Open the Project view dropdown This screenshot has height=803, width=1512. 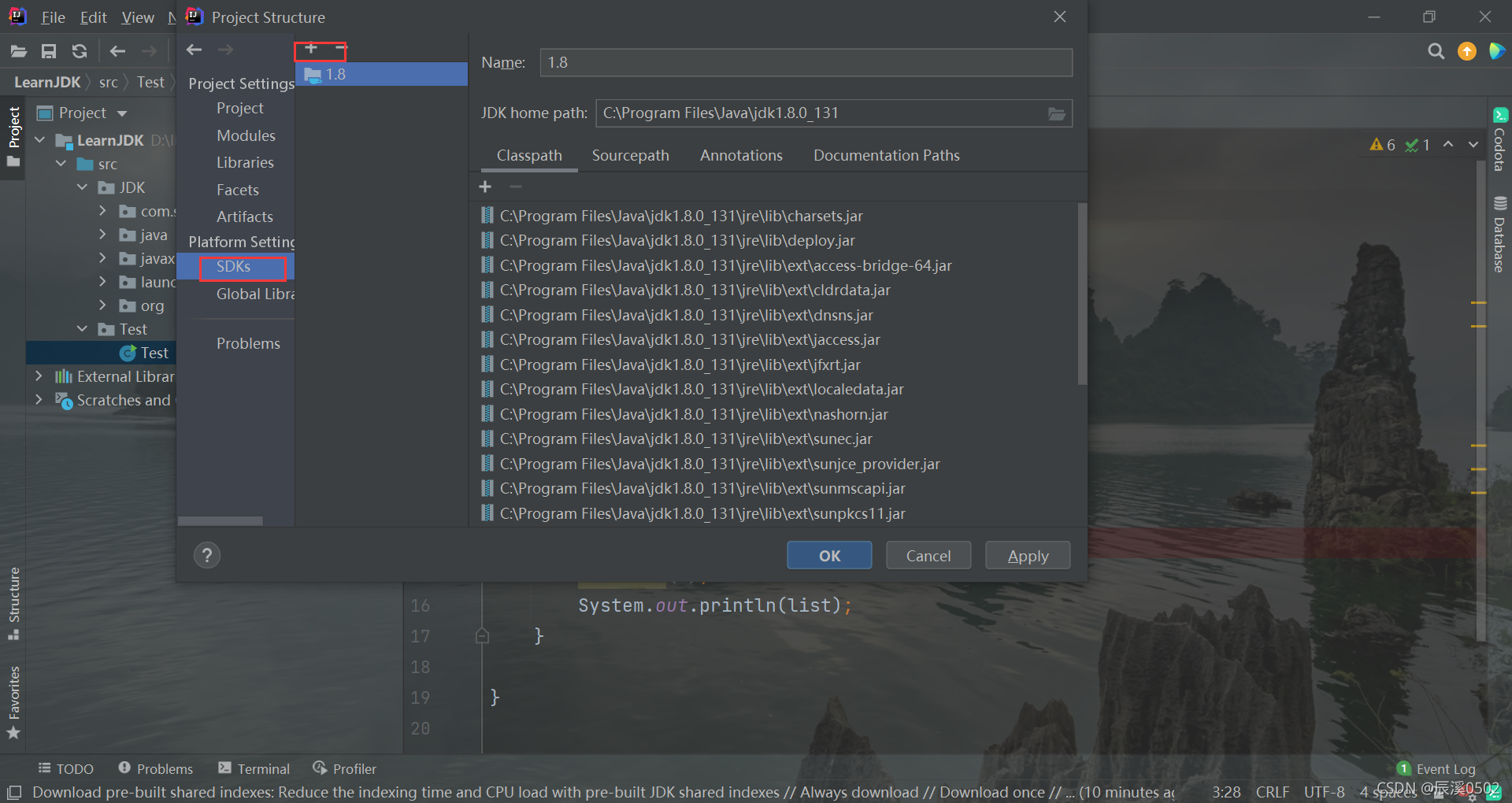(x=122, y=113)
